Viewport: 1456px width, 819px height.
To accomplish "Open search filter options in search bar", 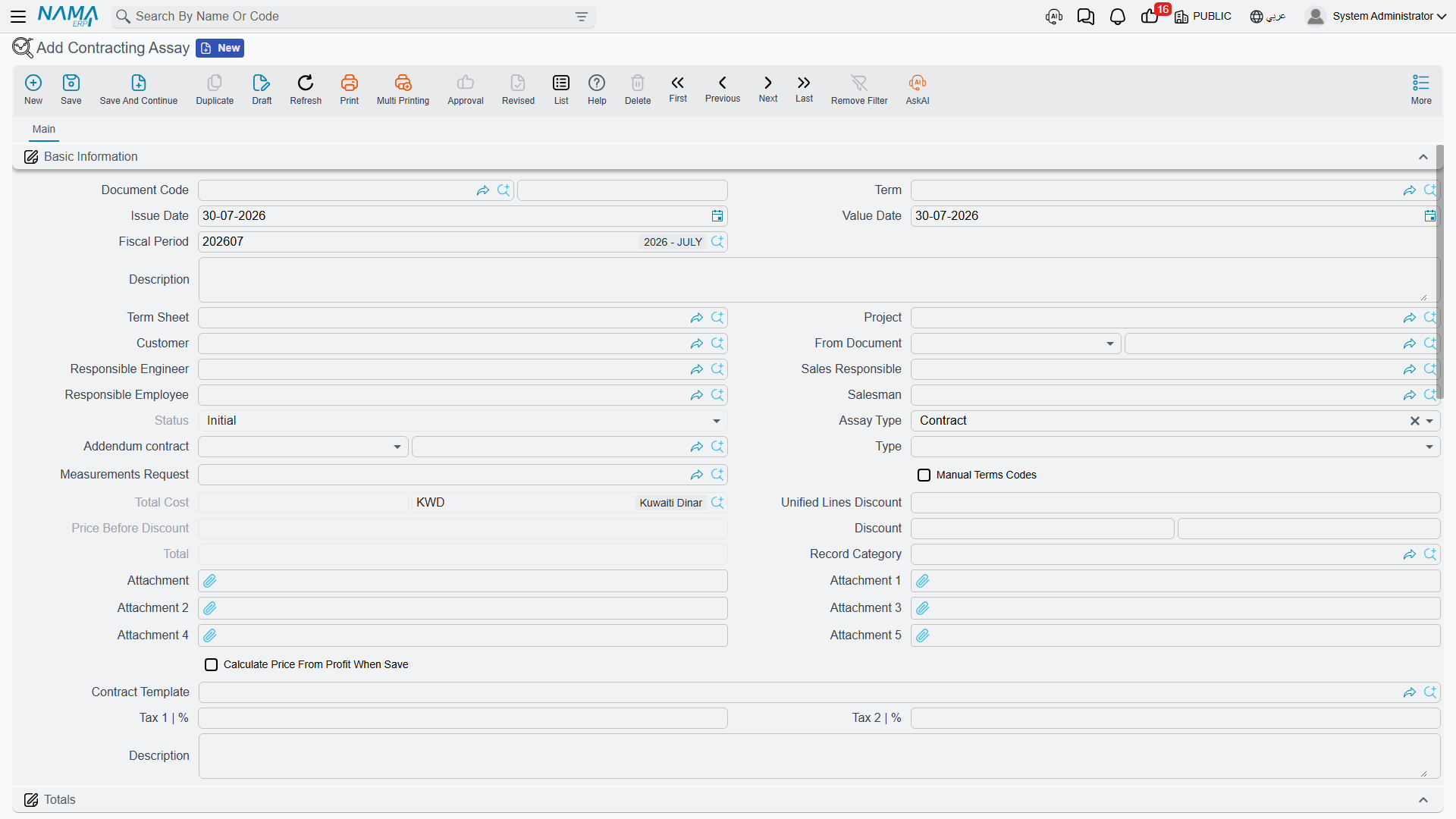I will [582, 17].
